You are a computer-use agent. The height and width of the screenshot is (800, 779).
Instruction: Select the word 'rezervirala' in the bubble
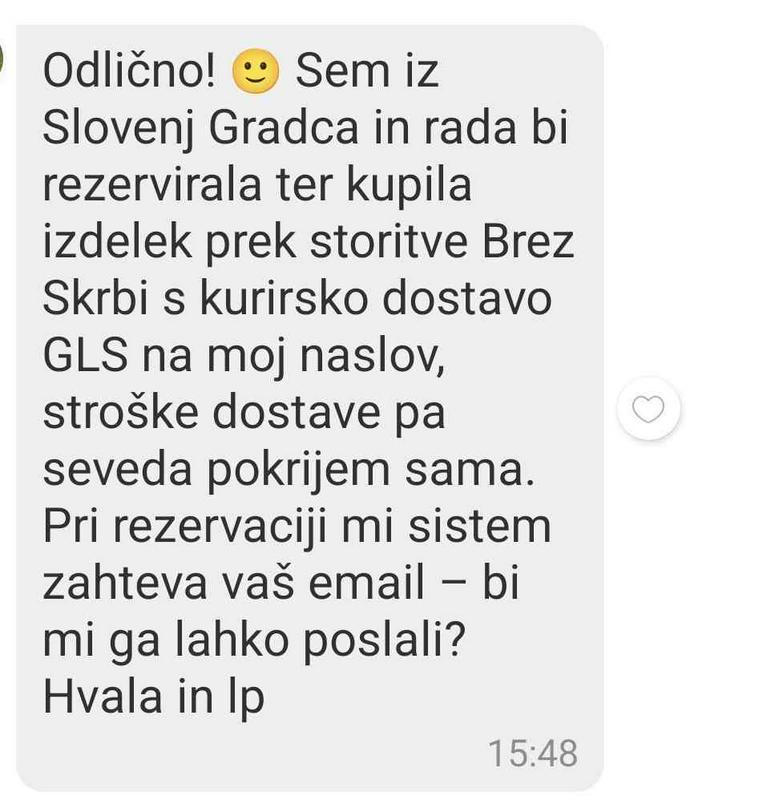click(x=152, y=185)
